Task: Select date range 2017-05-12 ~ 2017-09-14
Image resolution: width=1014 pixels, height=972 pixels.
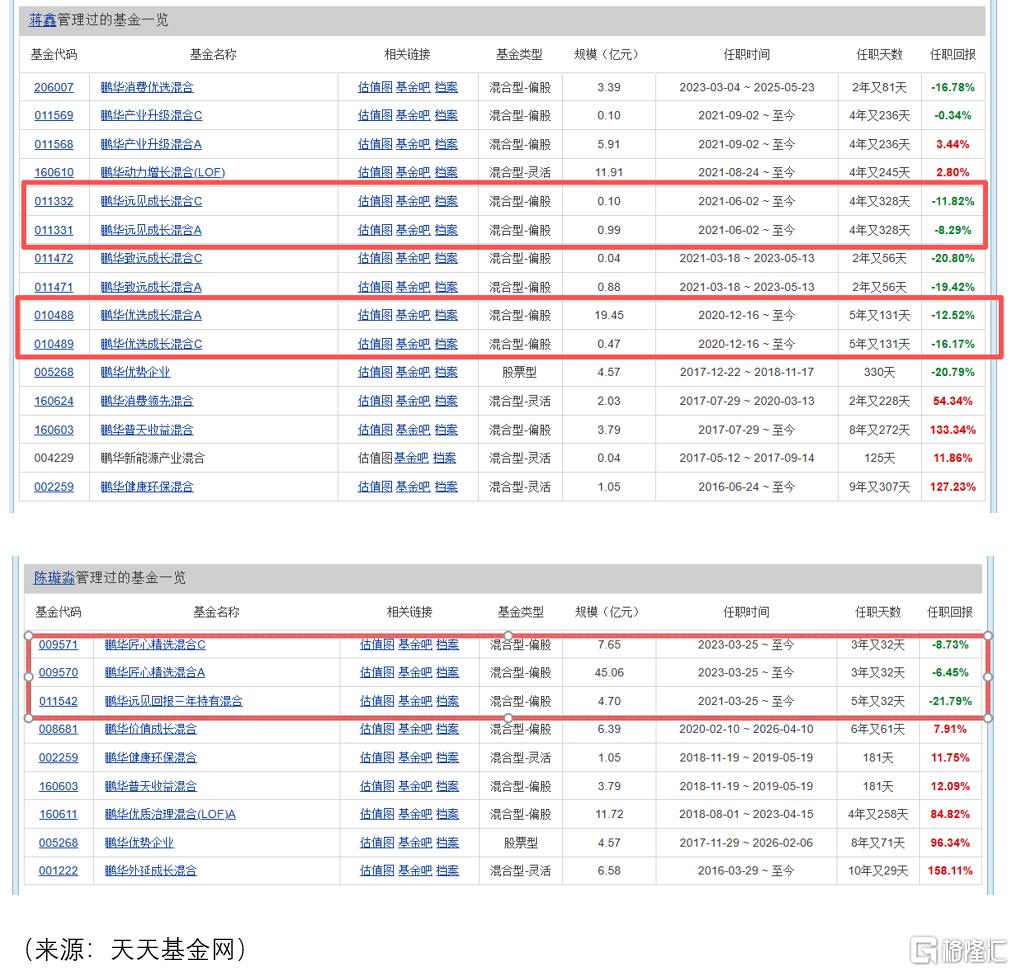Action: point(747,459)
